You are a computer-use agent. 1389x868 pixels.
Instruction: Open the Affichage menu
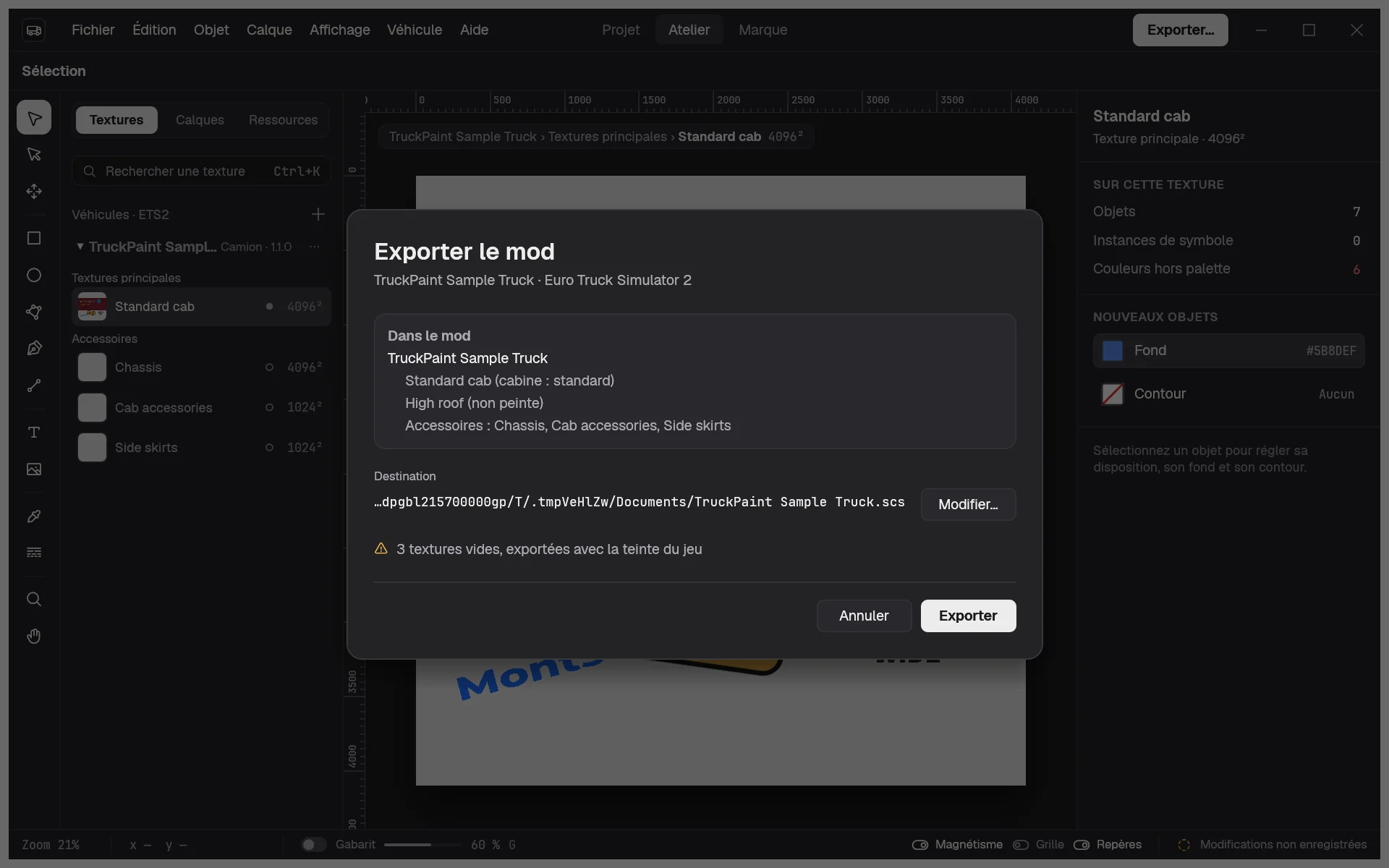coord(340,30)
